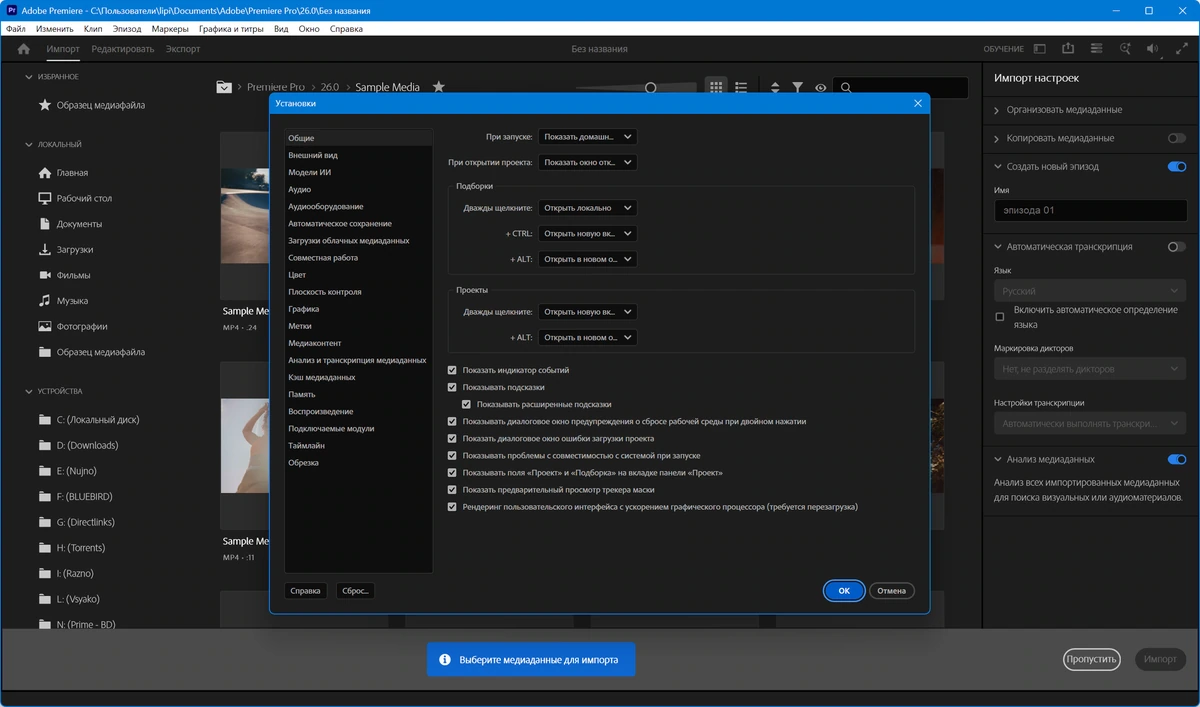Collapse the Устройства sidebar group

28,391
